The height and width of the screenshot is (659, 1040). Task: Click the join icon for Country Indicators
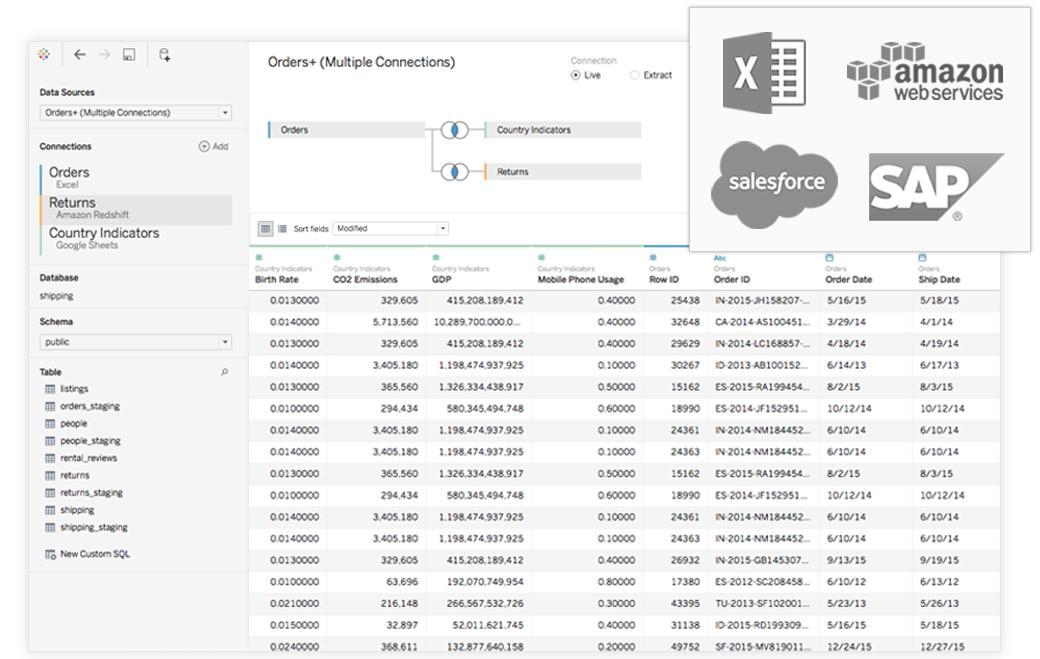coord(454,130)
